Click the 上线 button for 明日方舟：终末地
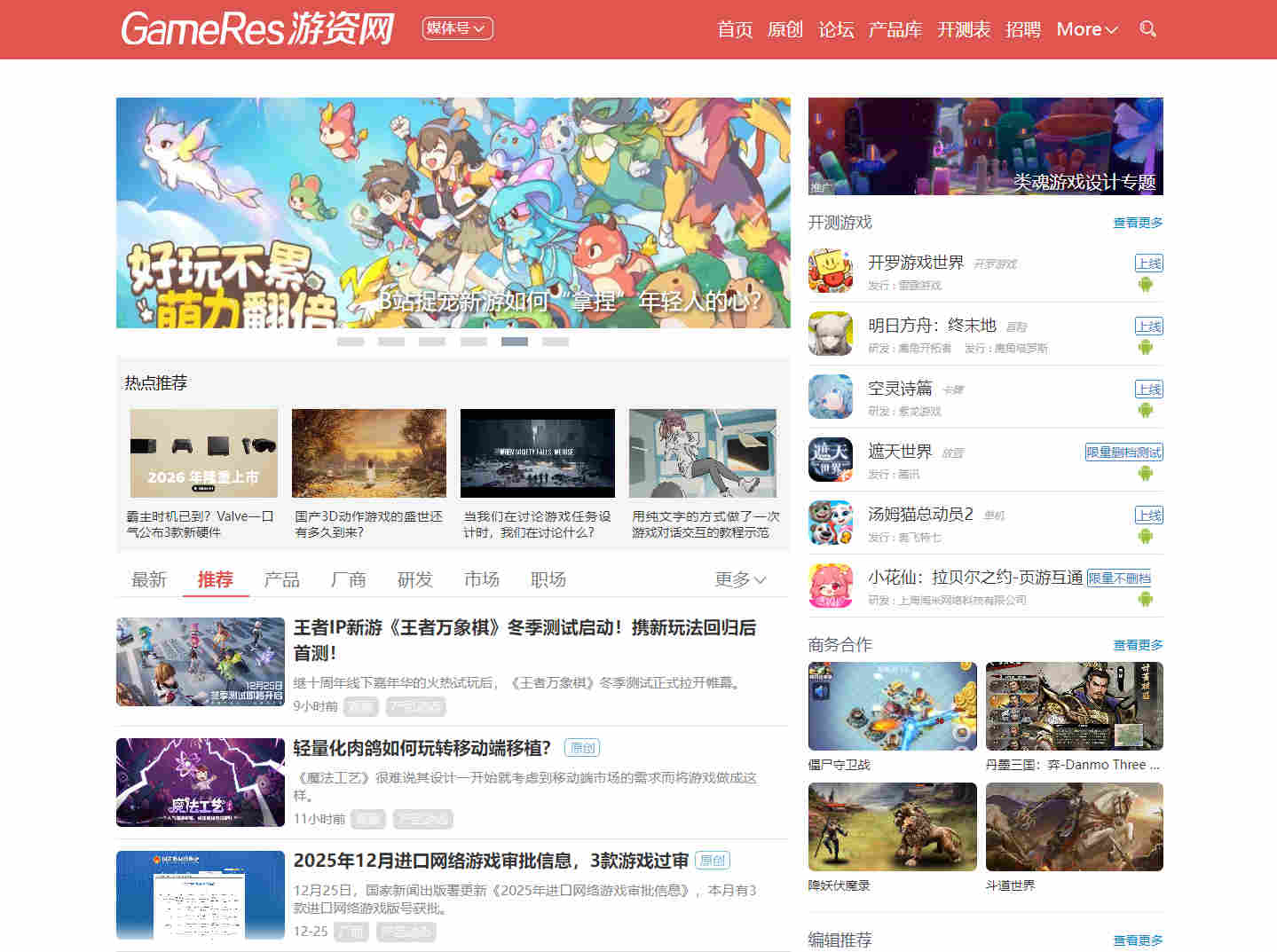Screen dimensions: 1277x952 1149,326
